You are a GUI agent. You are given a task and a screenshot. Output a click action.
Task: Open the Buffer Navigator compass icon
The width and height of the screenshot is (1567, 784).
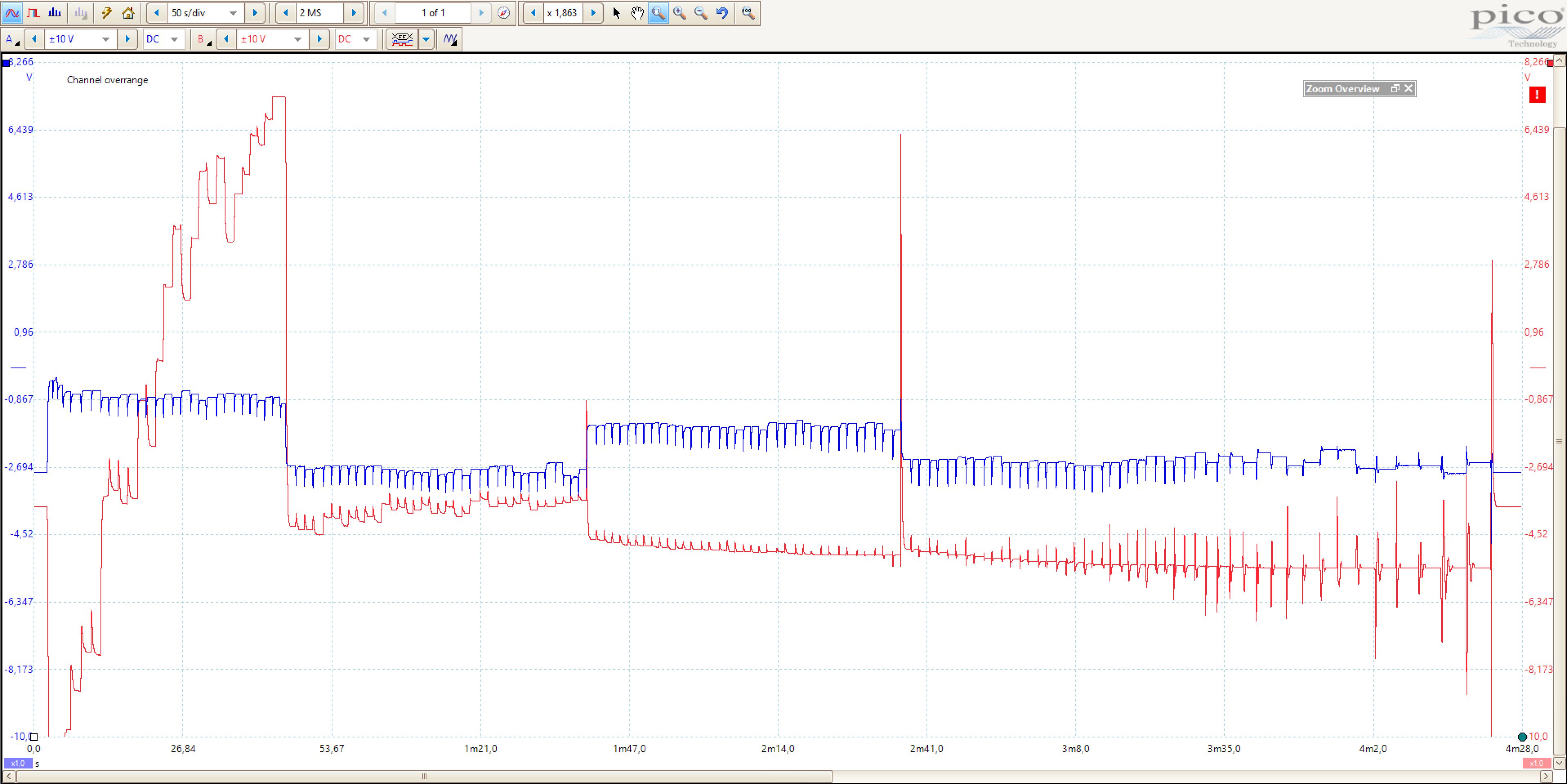point(504,13)
